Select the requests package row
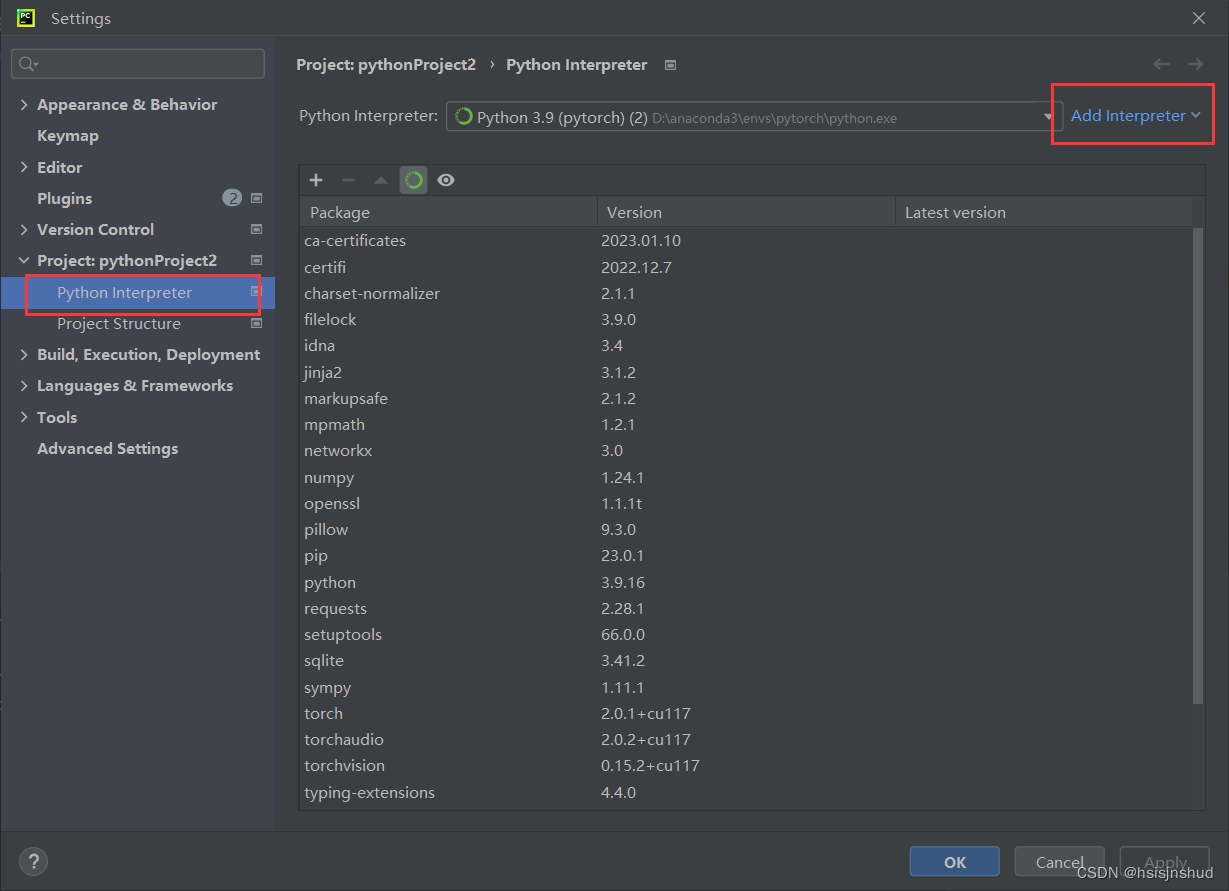This screenshot has width=1229, height=891. (x=746, y=608)
